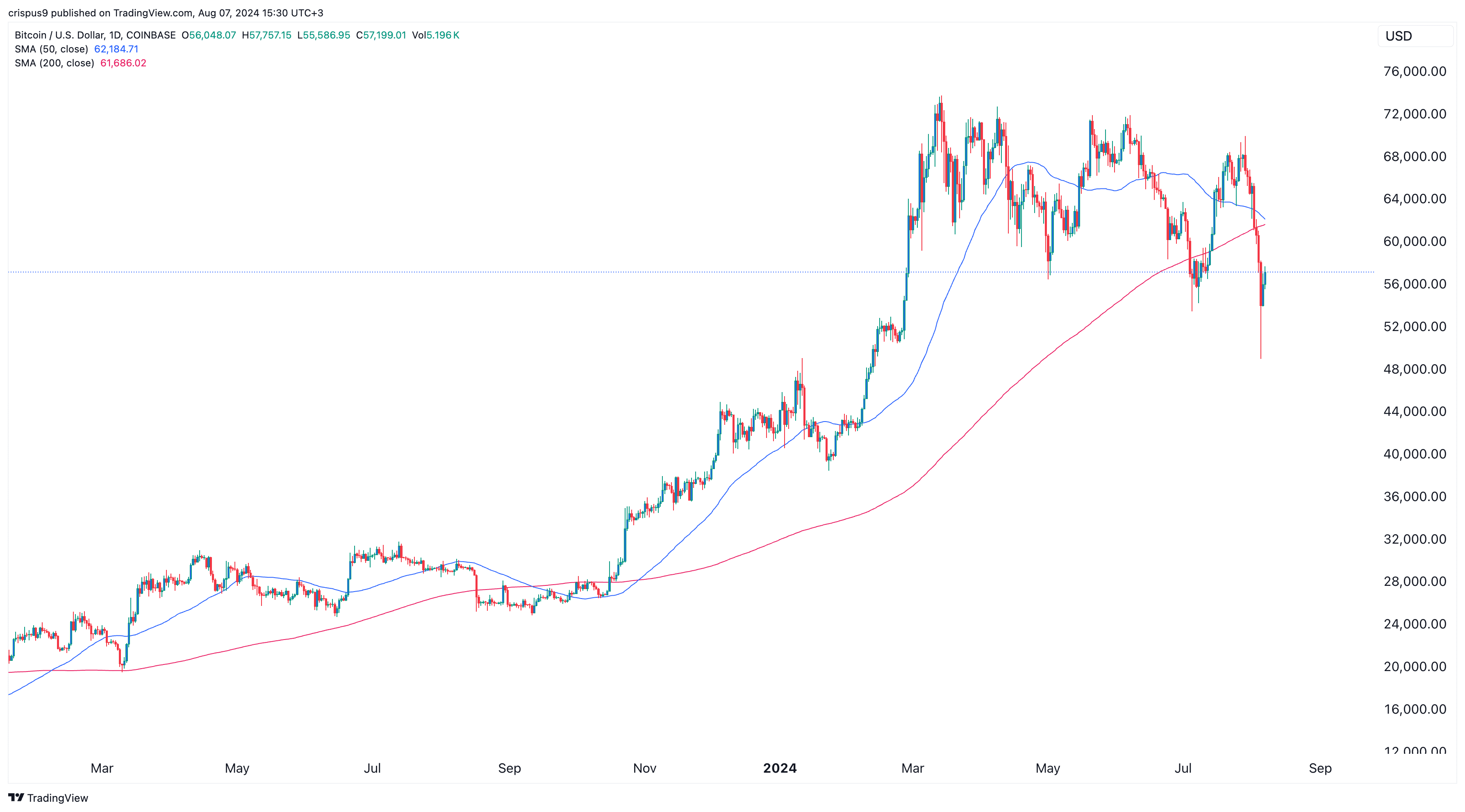
Task: Click the 28,000.00 price axis label
Action: tap(1415, 581)
